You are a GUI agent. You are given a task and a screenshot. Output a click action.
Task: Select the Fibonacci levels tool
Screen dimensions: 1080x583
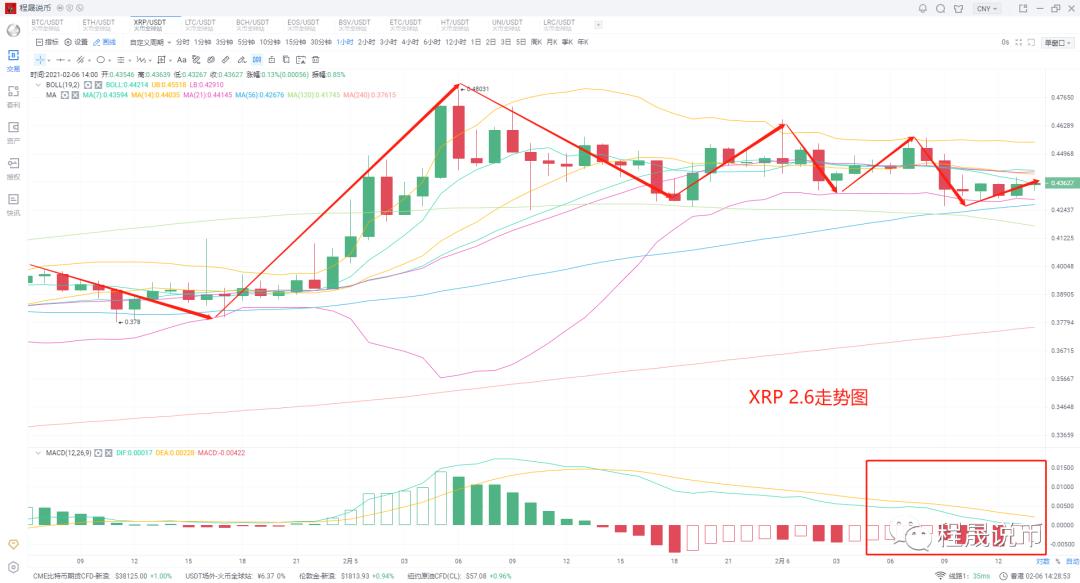[121, 60]
